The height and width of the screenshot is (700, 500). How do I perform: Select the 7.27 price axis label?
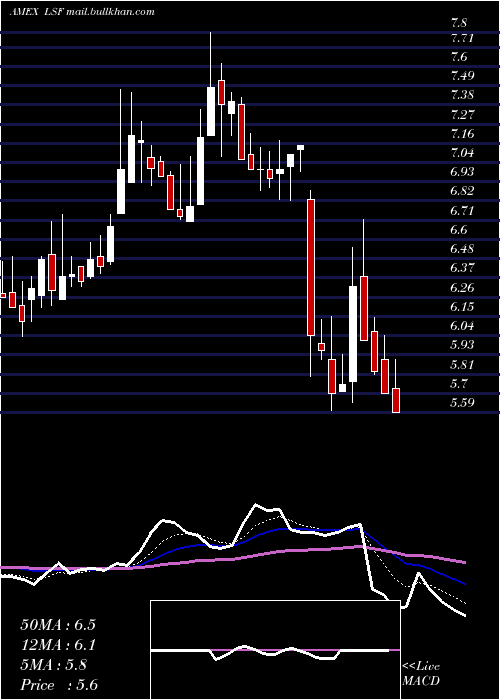[x=463, y=115]
